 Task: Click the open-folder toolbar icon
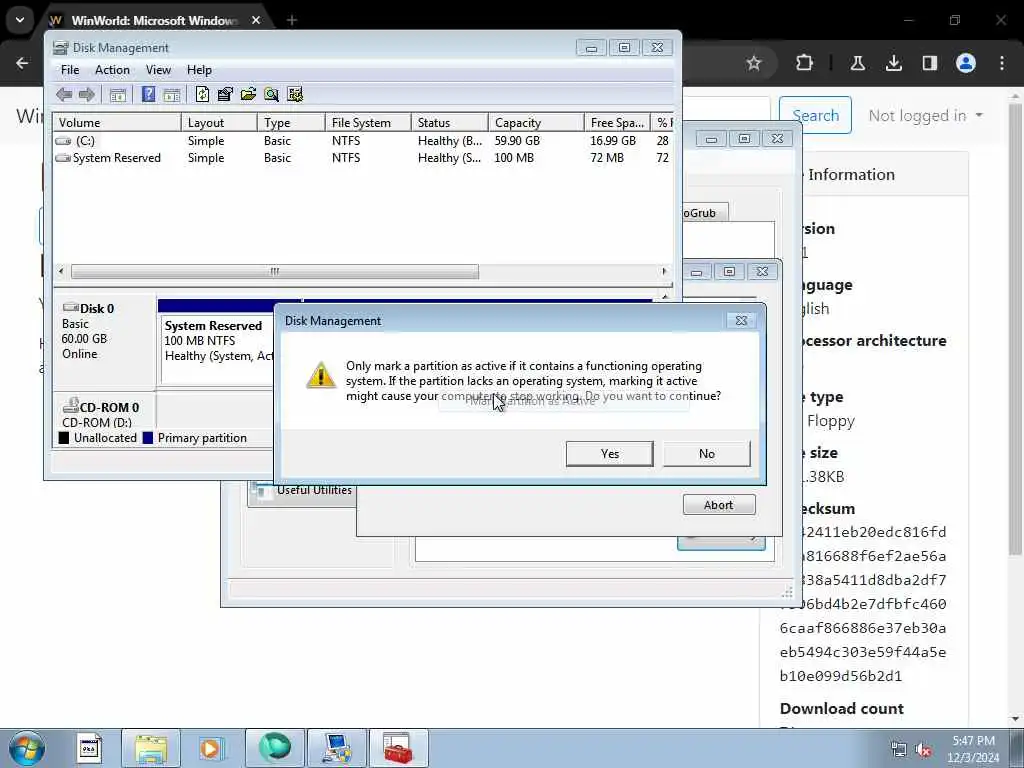[x=248, y=95]
